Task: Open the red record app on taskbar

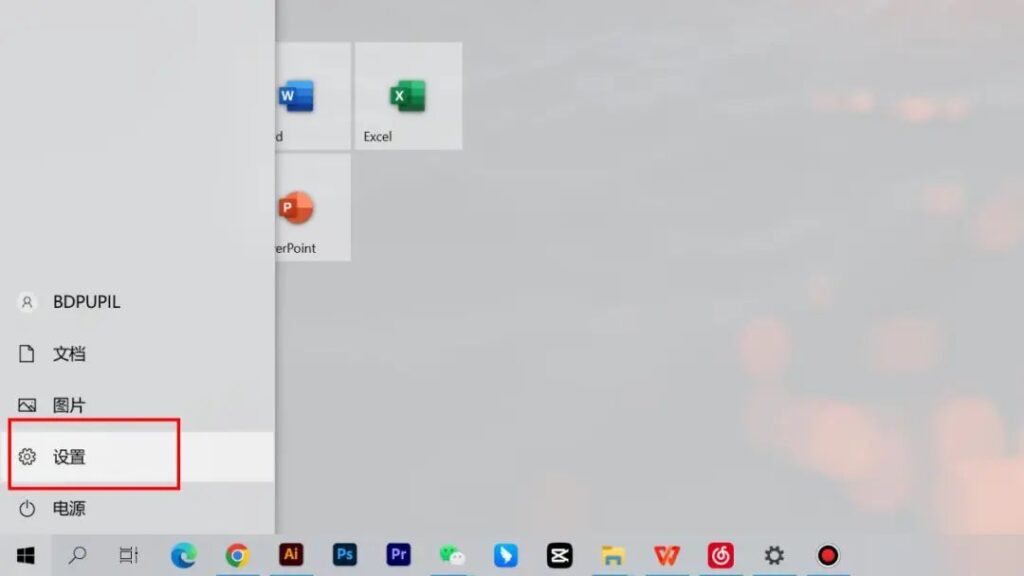Action: (827, 556)
